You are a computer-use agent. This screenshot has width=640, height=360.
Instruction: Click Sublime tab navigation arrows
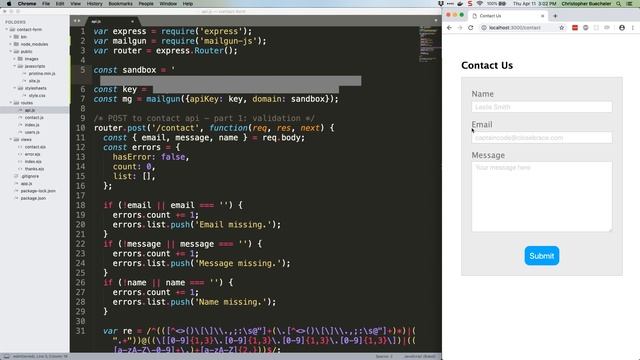click(77, 20)
